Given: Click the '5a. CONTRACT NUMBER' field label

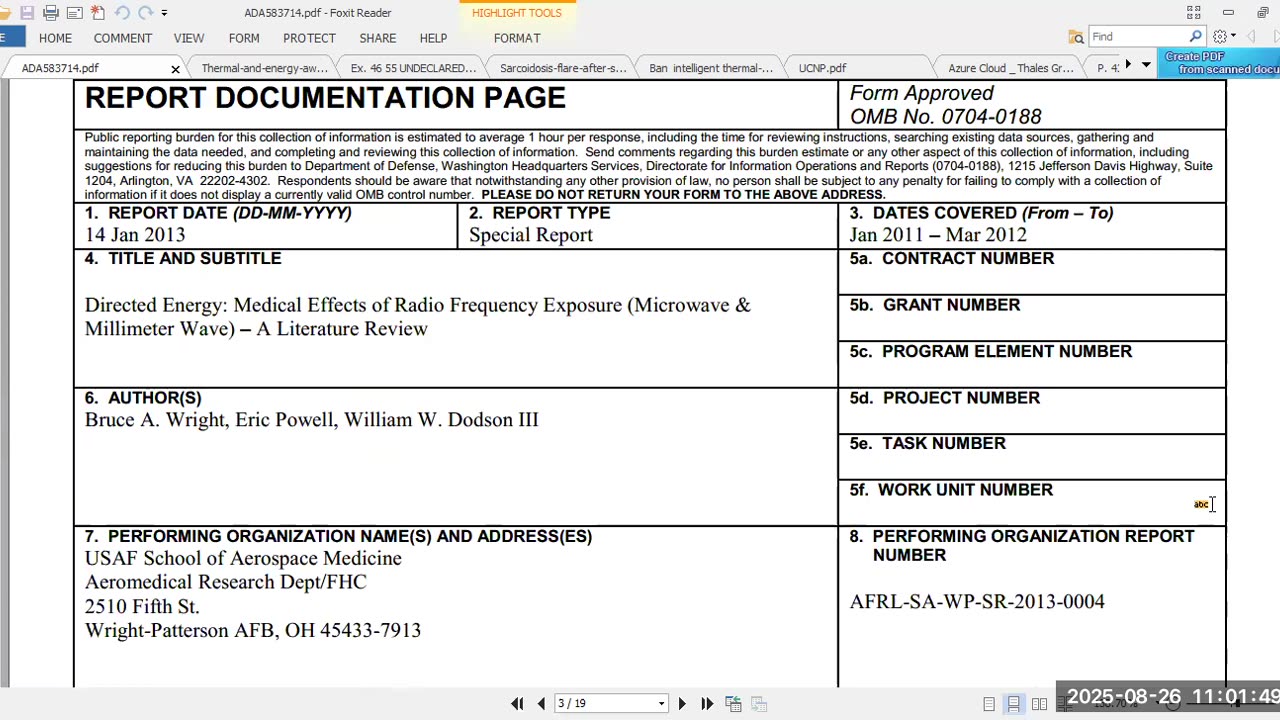Looking at the screenshot, I should coord(952,258).
